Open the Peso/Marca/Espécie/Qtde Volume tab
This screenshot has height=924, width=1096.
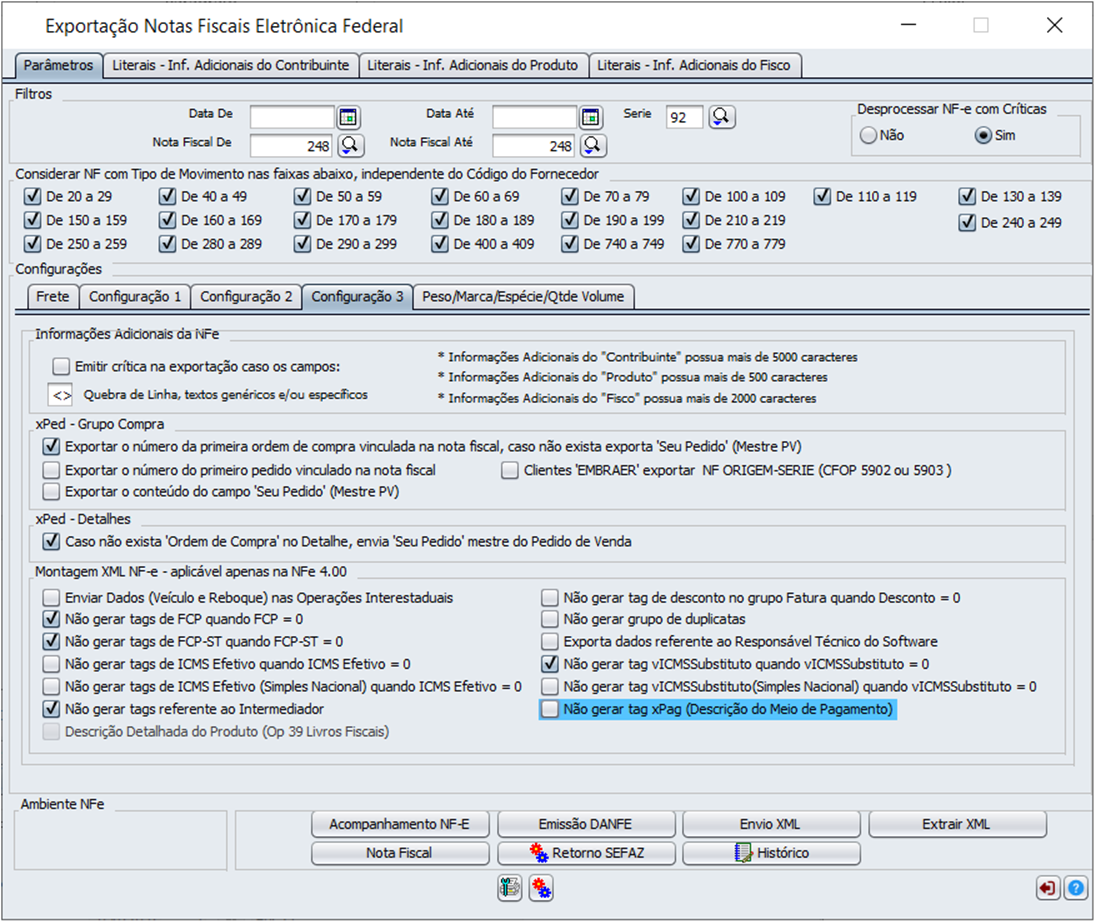tap(524, 296)
